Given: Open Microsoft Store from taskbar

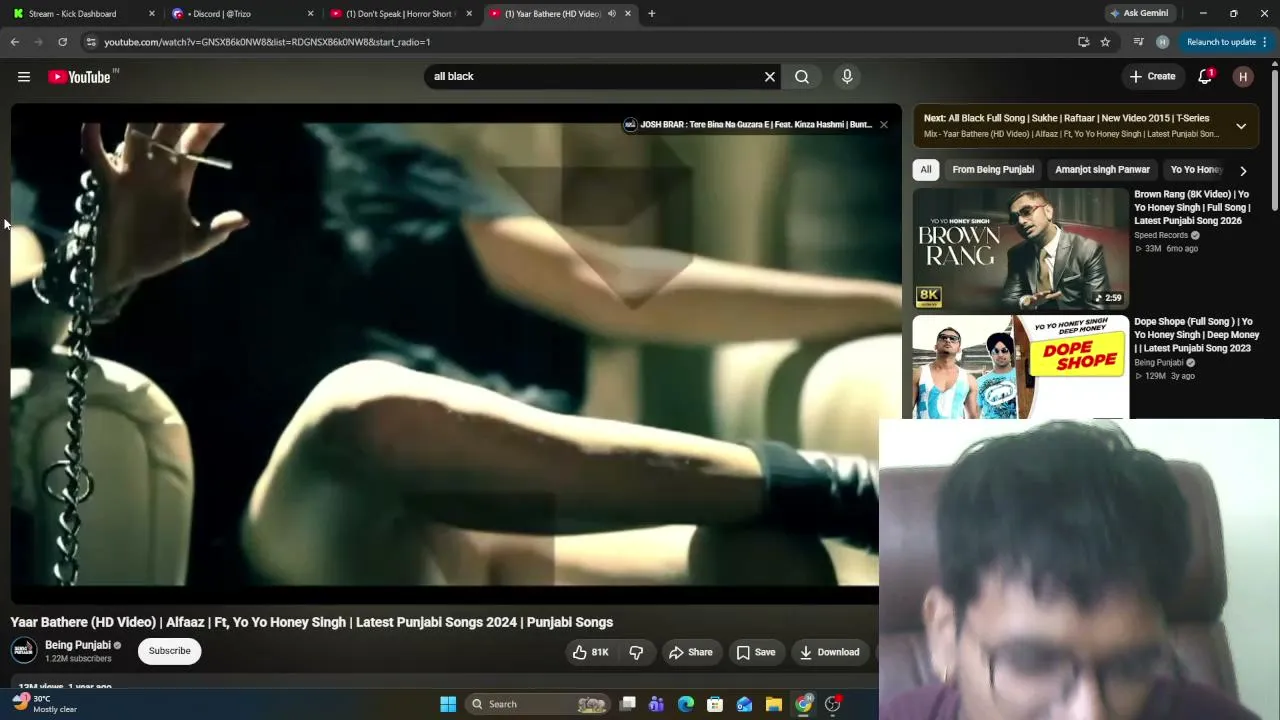Looking at the screenshot, I should (x=715, y=704).
